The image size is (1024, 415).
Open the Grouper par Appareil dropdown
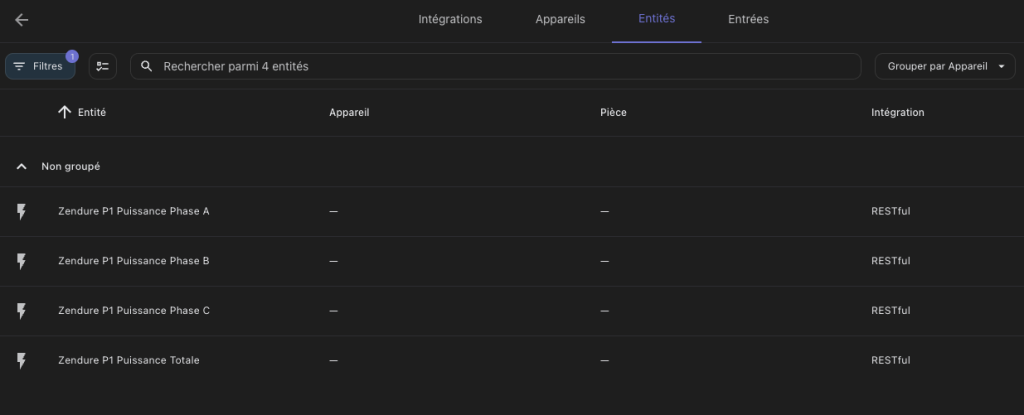(945, 66)
